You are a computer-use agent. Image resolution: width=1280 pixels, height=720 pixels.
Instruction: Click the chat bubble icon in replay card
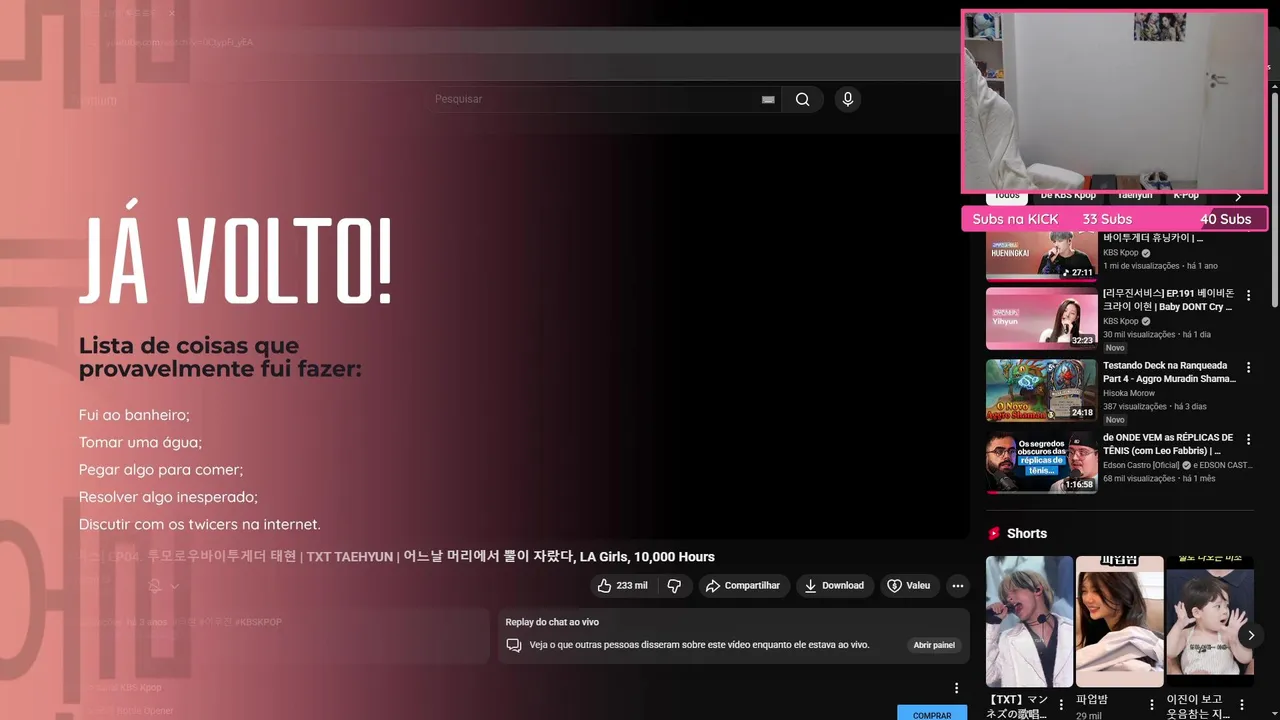pos(514,645)
